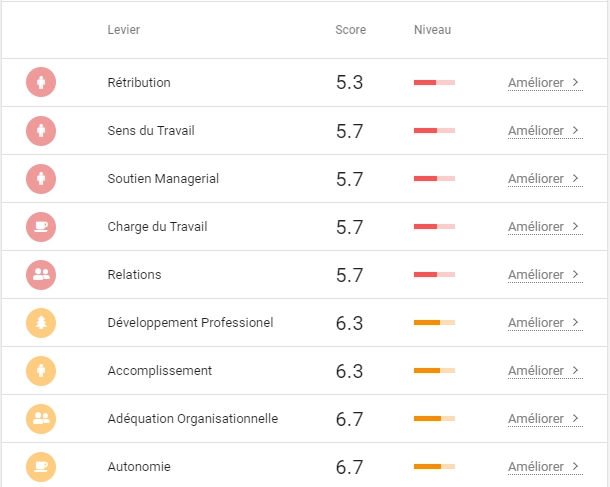Image resolution: width=610 pixels, height=487 pixels.
Task: Click the Niveau column header
Action: pos(432,30)
